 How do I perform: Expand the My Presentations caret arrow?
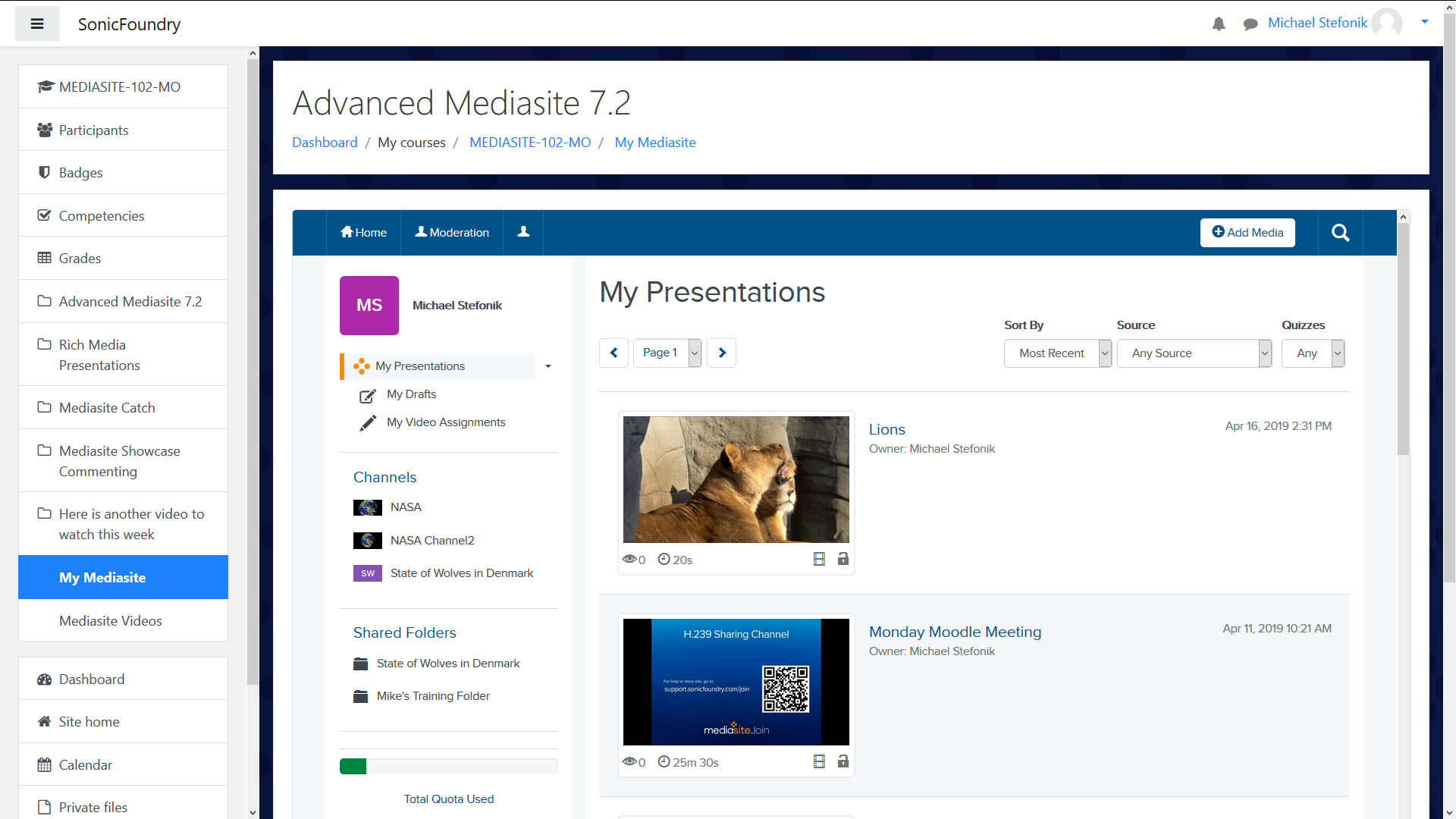click(548, 366)
